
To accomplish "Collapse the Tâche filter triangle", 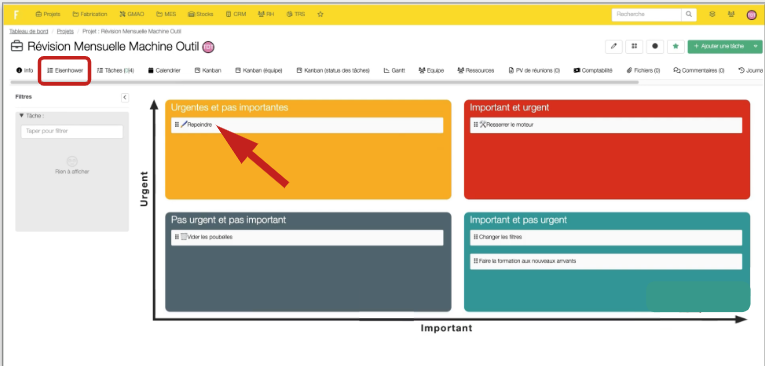I will point(21,116).
